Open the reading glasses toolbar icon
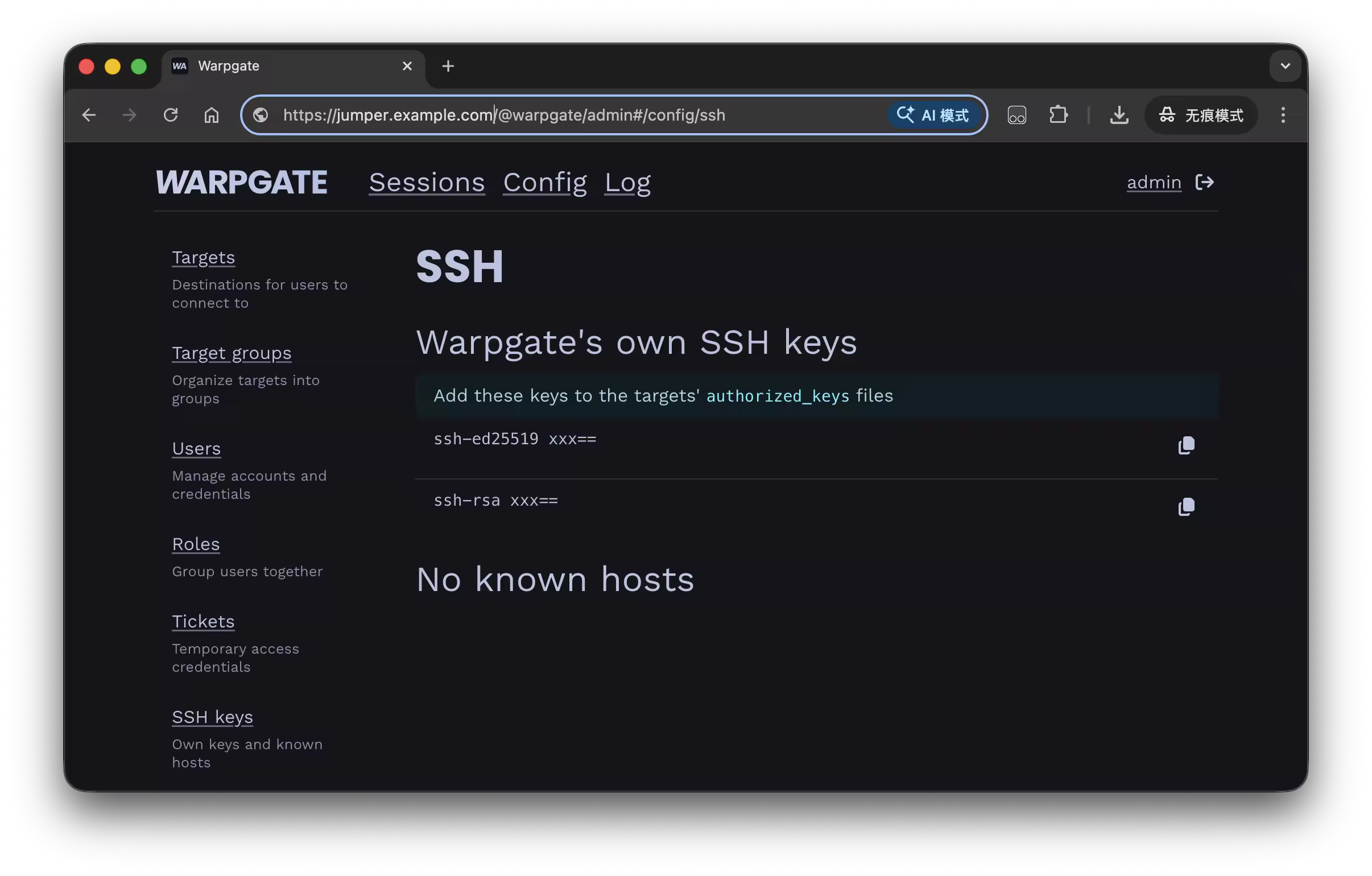The height and width of the screenshot is (876, 1372). [1016, 115]
